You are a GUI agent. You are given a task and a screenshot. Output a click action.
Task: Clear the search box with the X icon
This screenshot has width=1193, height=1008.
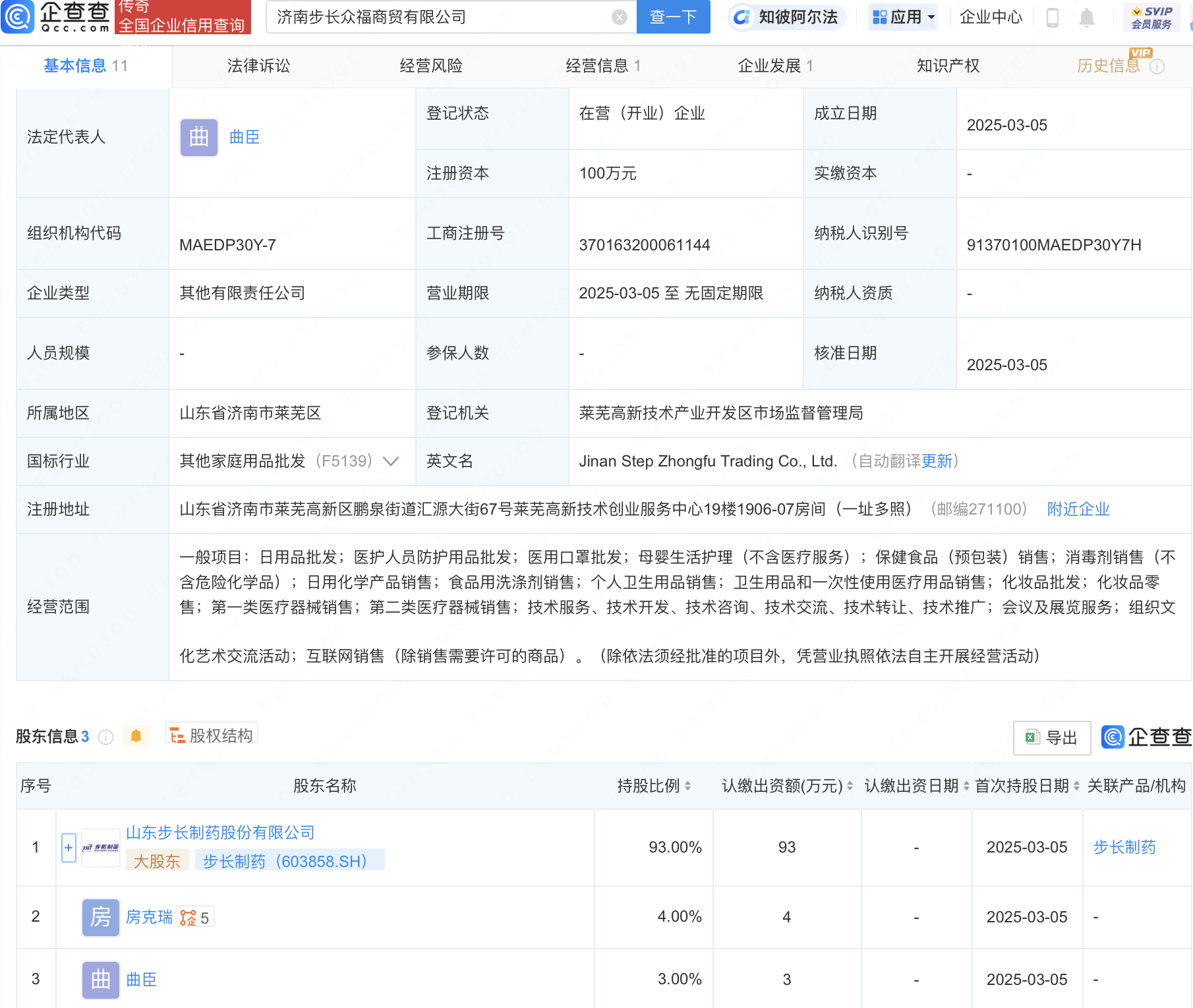click(620, 17)
